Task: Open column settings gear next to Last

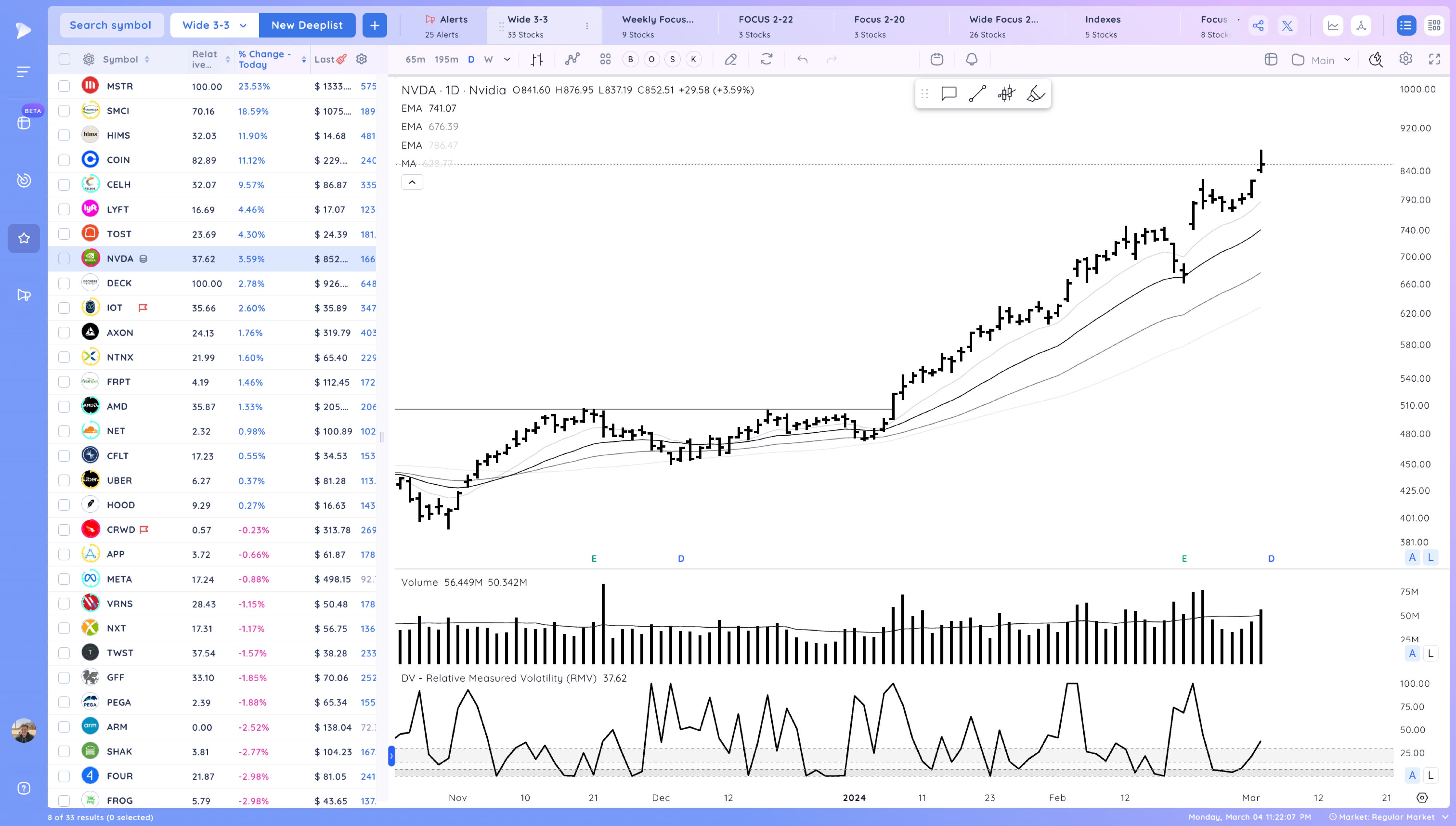Action: click(361, 59)
